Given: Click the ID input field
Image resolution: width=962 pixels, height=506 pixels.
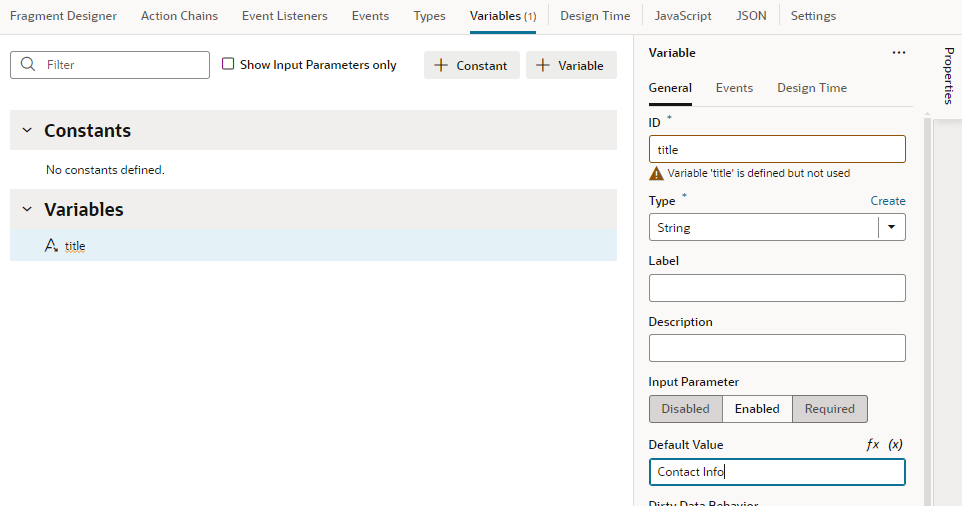Looking at the screenshot, I should (x=777, y=149).
